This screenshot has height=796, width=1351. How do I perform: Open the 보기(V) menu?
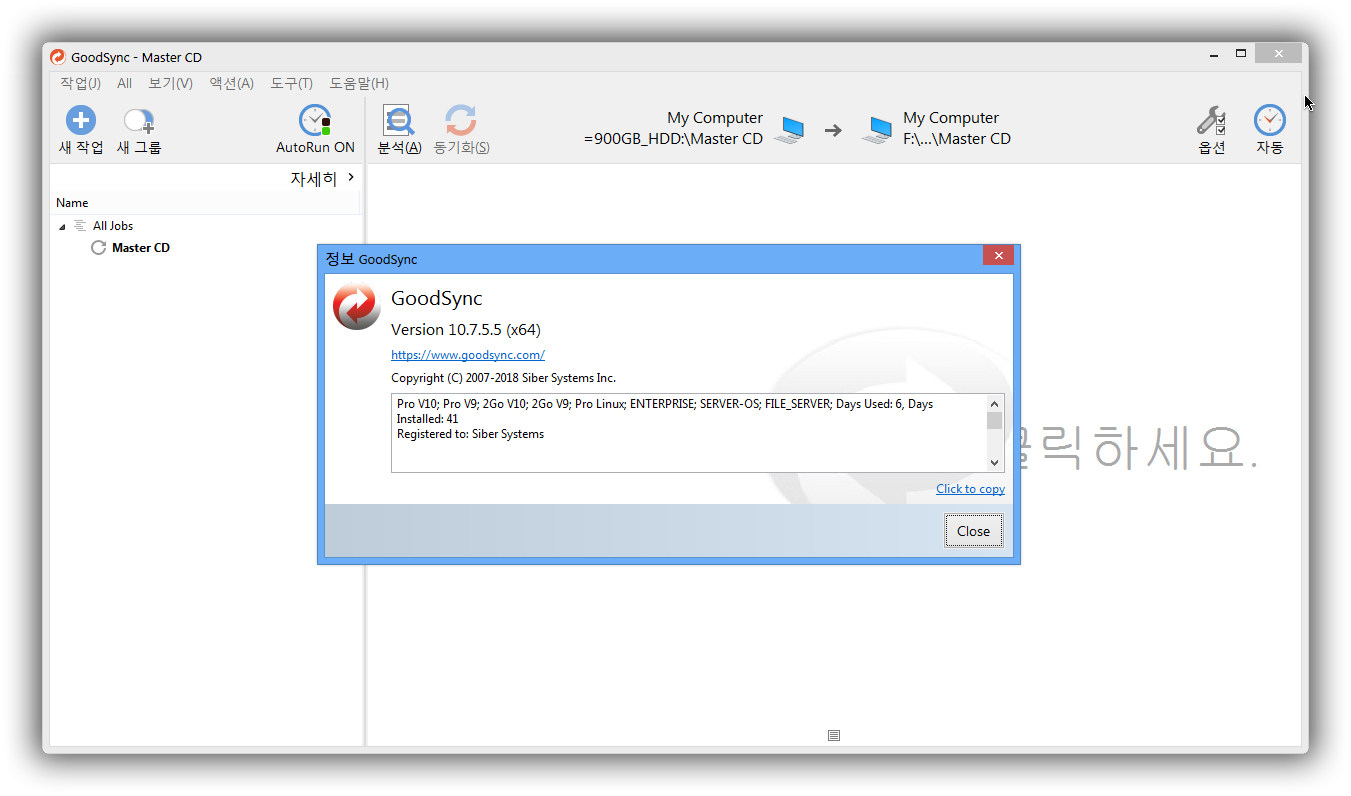[x=170, y=83]
